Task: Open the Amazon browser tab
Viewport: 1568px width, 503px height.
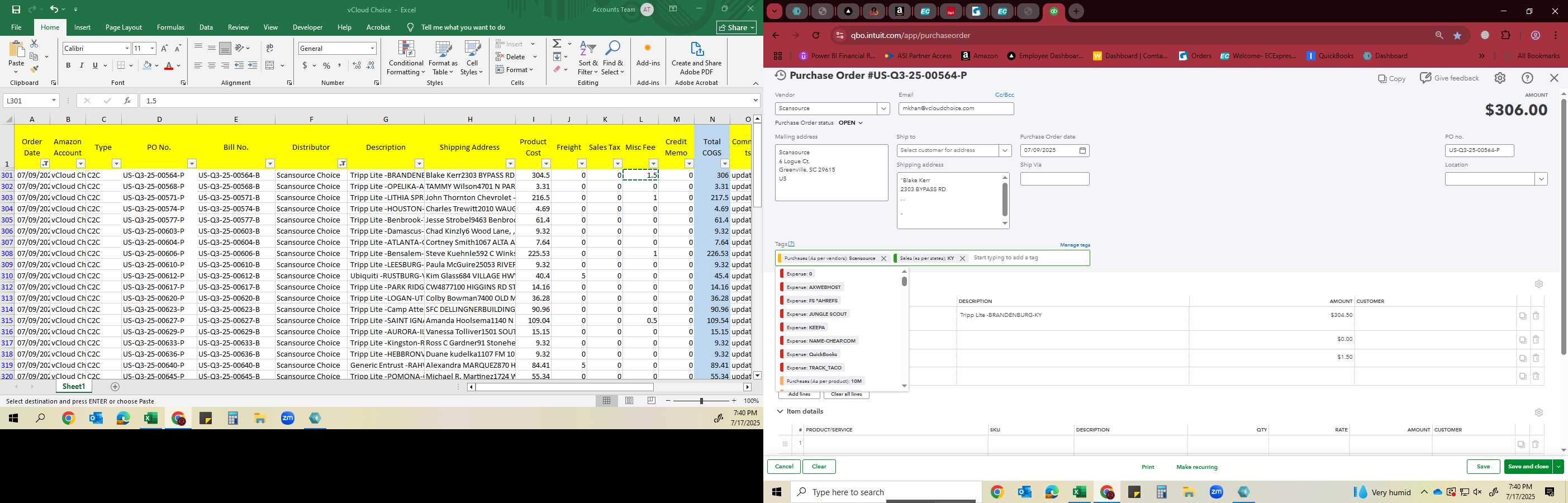Action: coord(900,11)
